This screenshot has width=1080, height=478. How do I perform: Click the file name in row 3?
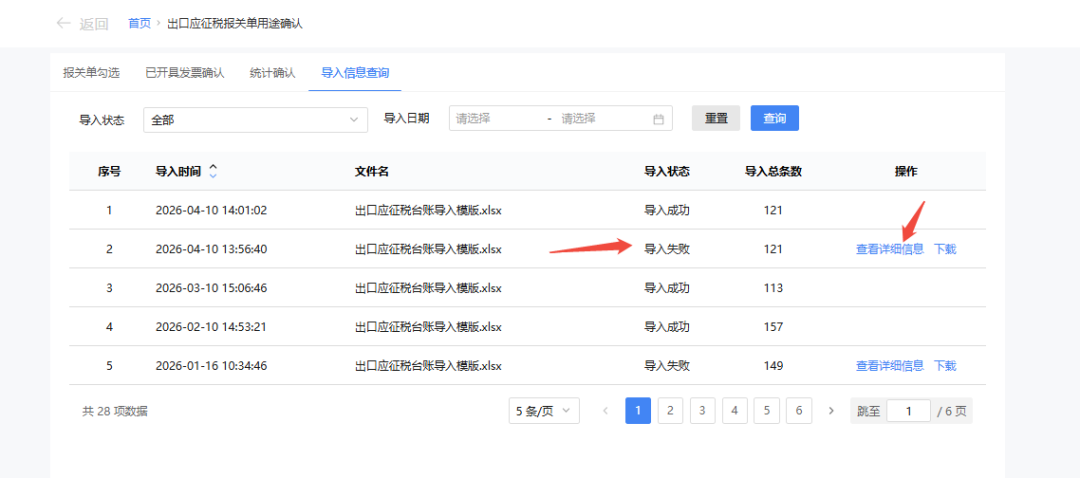pyautogui.click(x=428, y=288)
